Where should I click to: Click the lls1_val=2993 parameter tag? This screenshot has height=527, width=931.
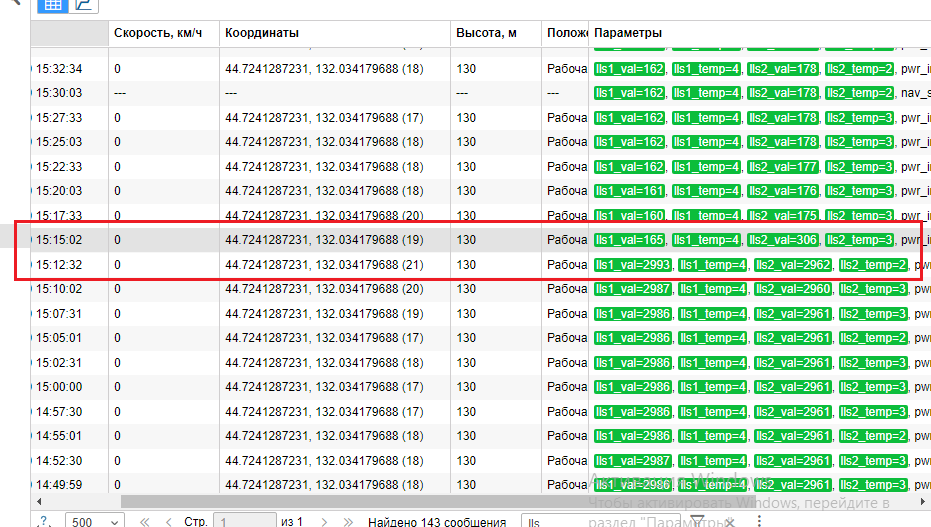631,265
